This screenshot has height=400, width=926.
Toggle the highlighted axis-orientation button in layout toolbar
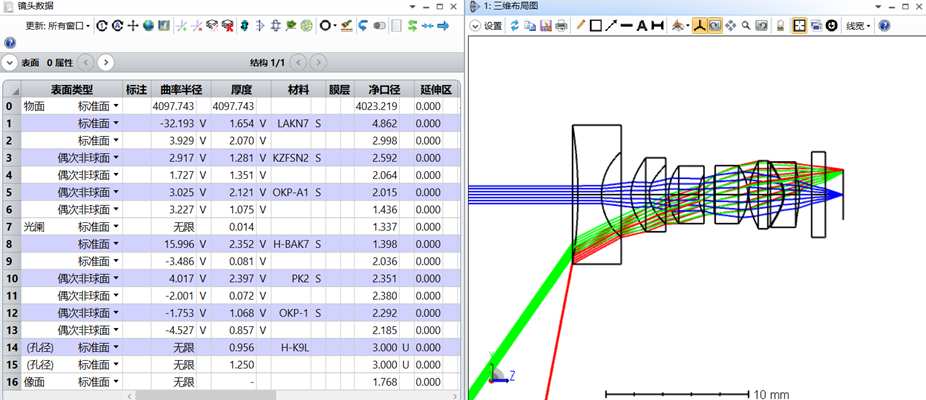click(699, 26)
